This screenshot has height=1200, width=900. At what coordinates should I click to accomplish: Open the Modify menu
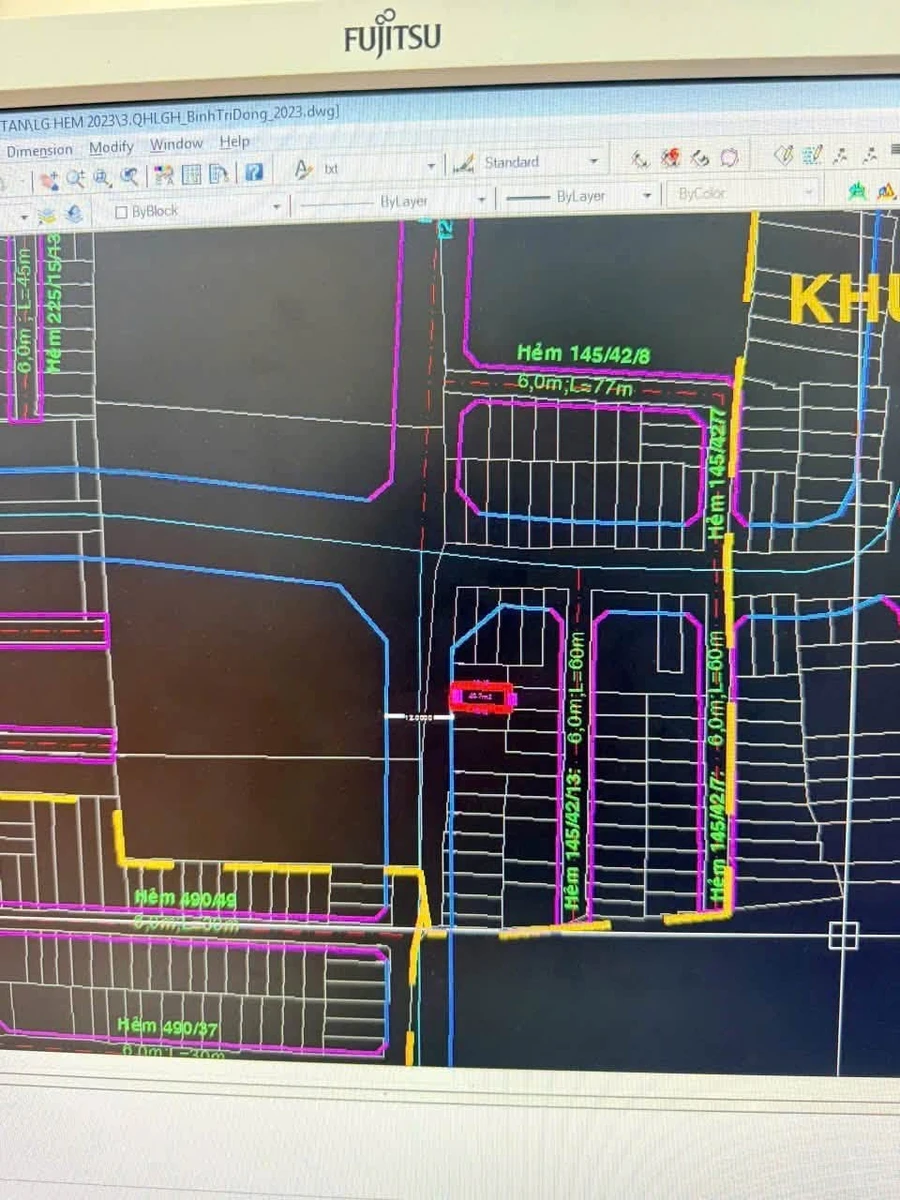click(x=111, y=148)
